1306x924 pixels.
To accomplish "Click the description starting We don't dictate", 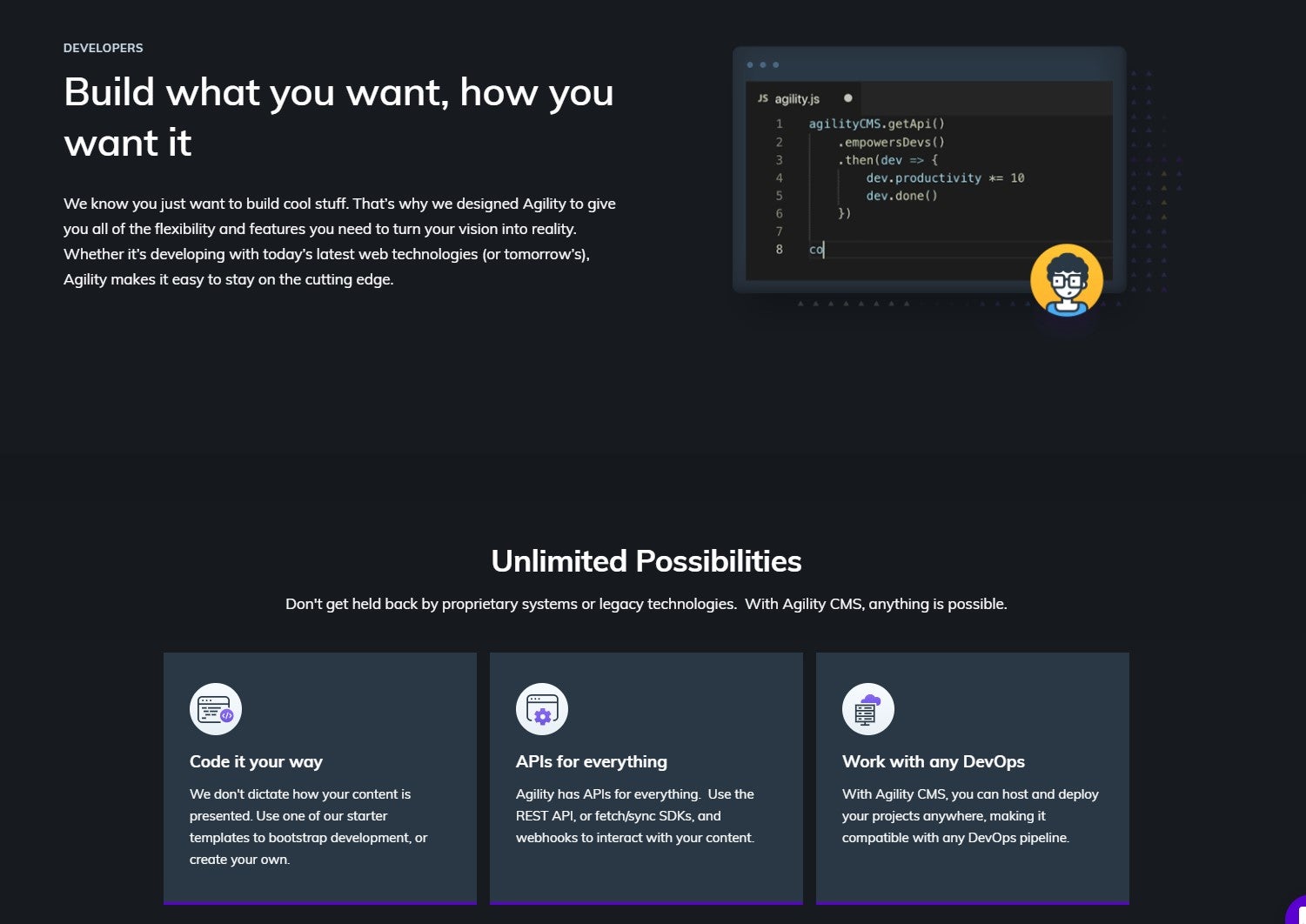I will point(309,827).
